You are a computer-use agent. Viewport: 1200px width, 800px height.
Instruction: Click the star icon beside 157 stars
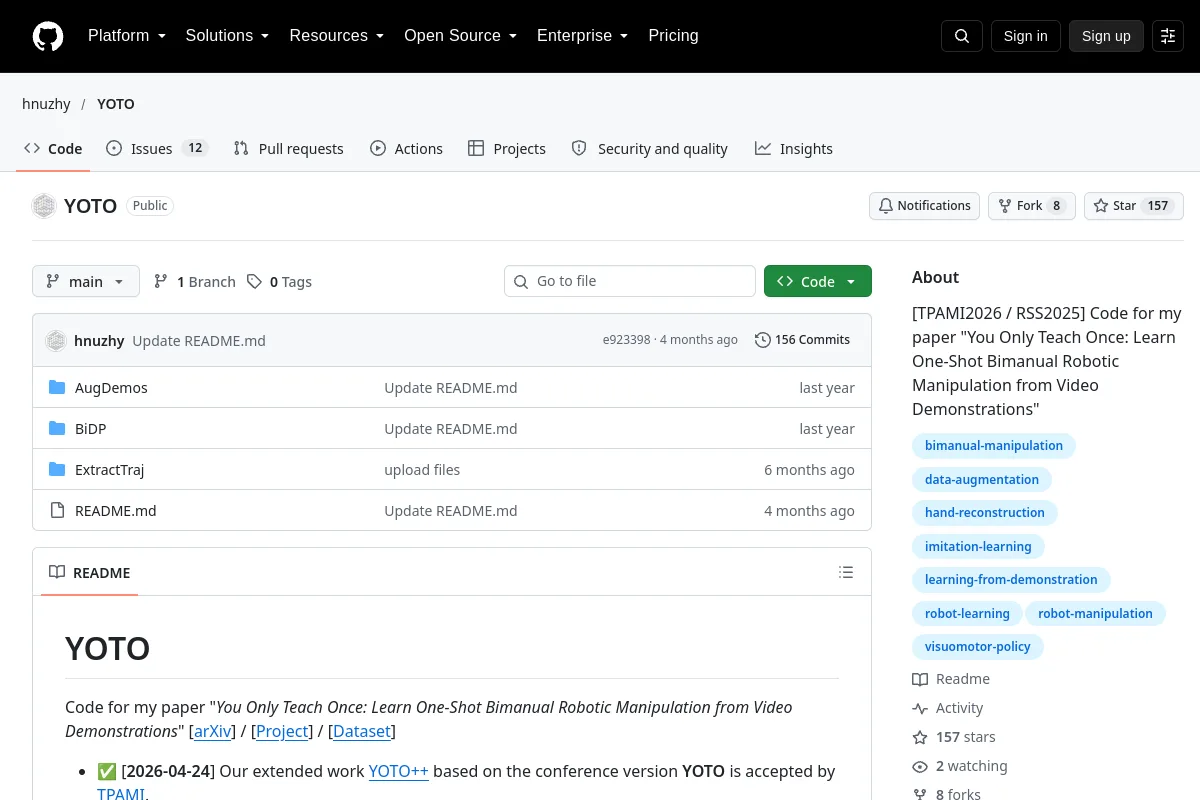(920, 737)
